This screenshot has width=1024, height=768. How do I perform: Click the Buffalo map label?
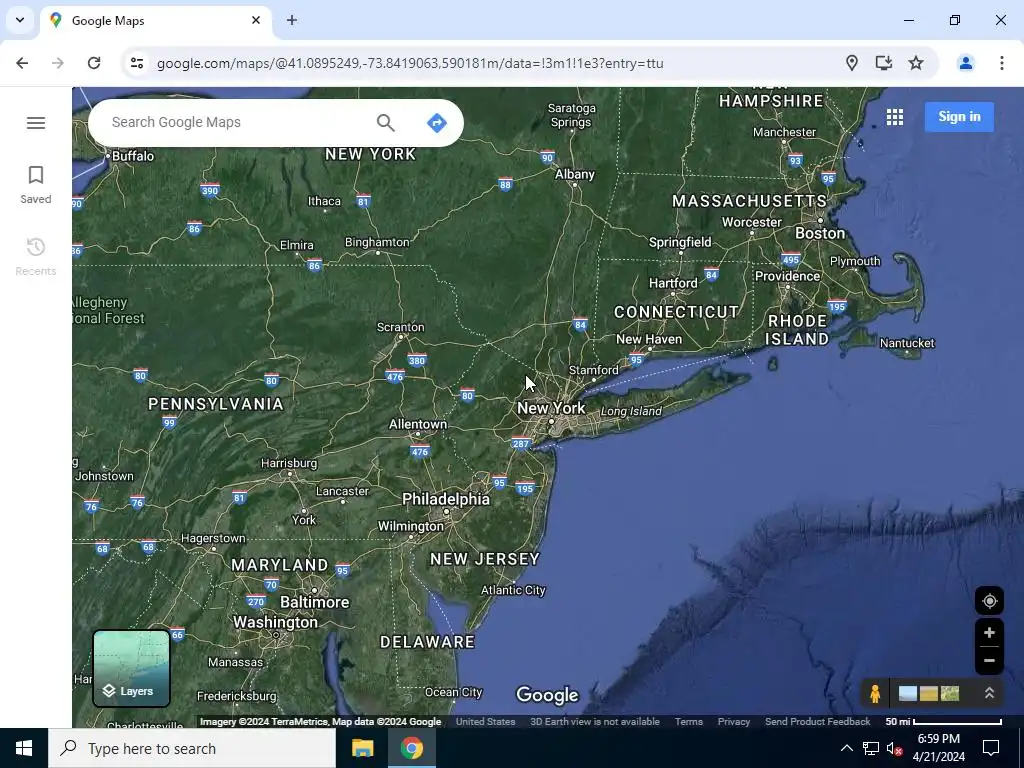tap(133, 155)
